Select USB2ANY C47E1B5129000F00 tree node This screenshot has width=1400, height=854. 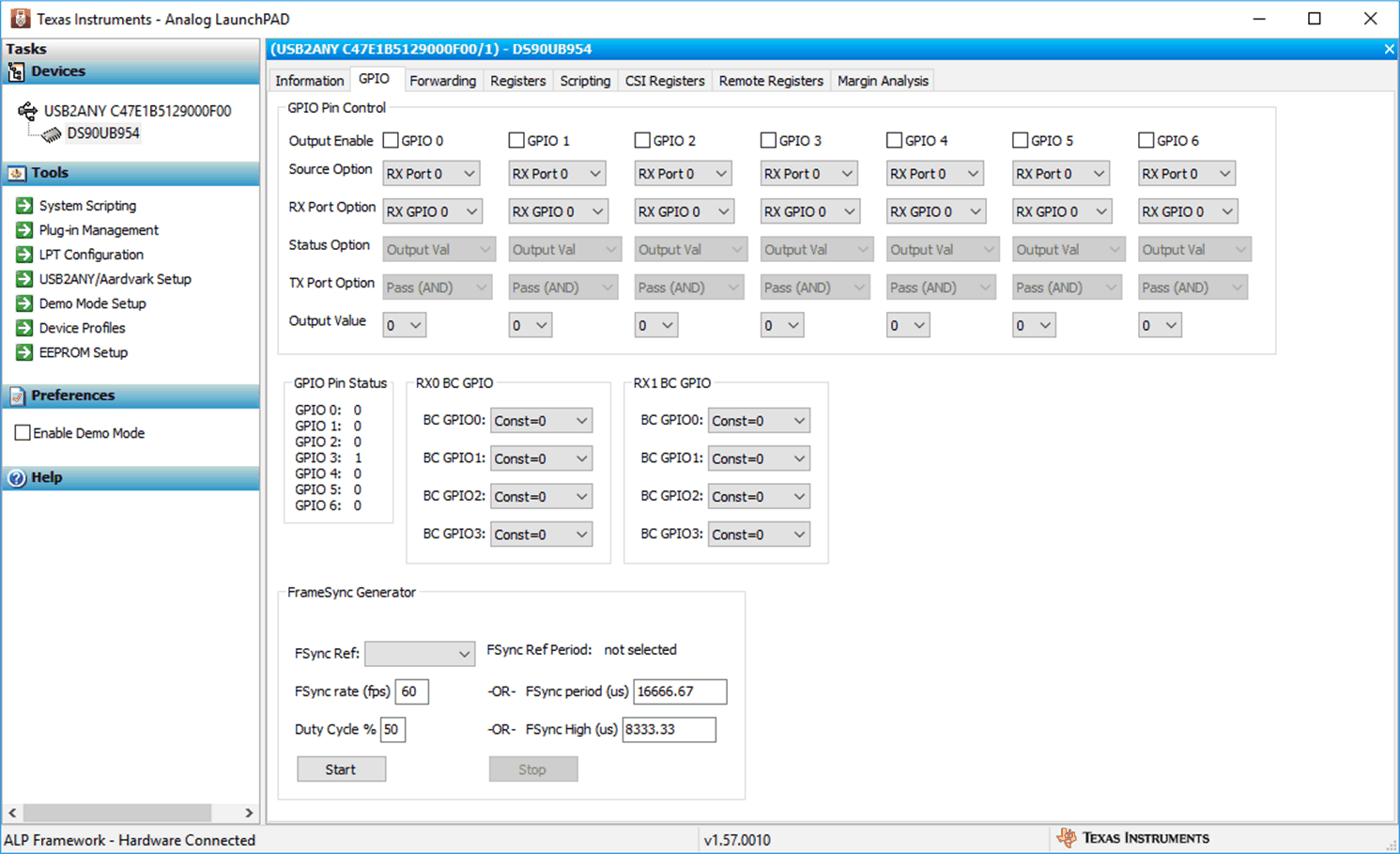[x=137, y=111]
